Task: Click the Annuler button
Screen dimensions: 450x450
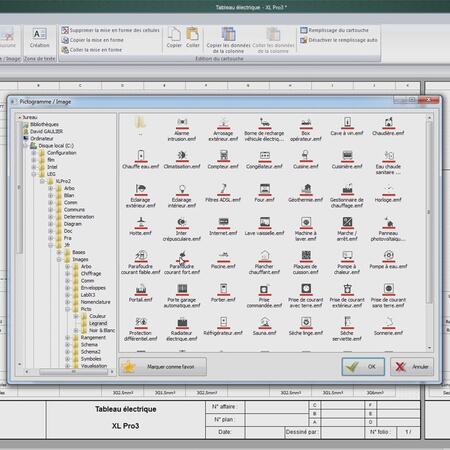Action: pyautogui.click(x=412, y=367)
